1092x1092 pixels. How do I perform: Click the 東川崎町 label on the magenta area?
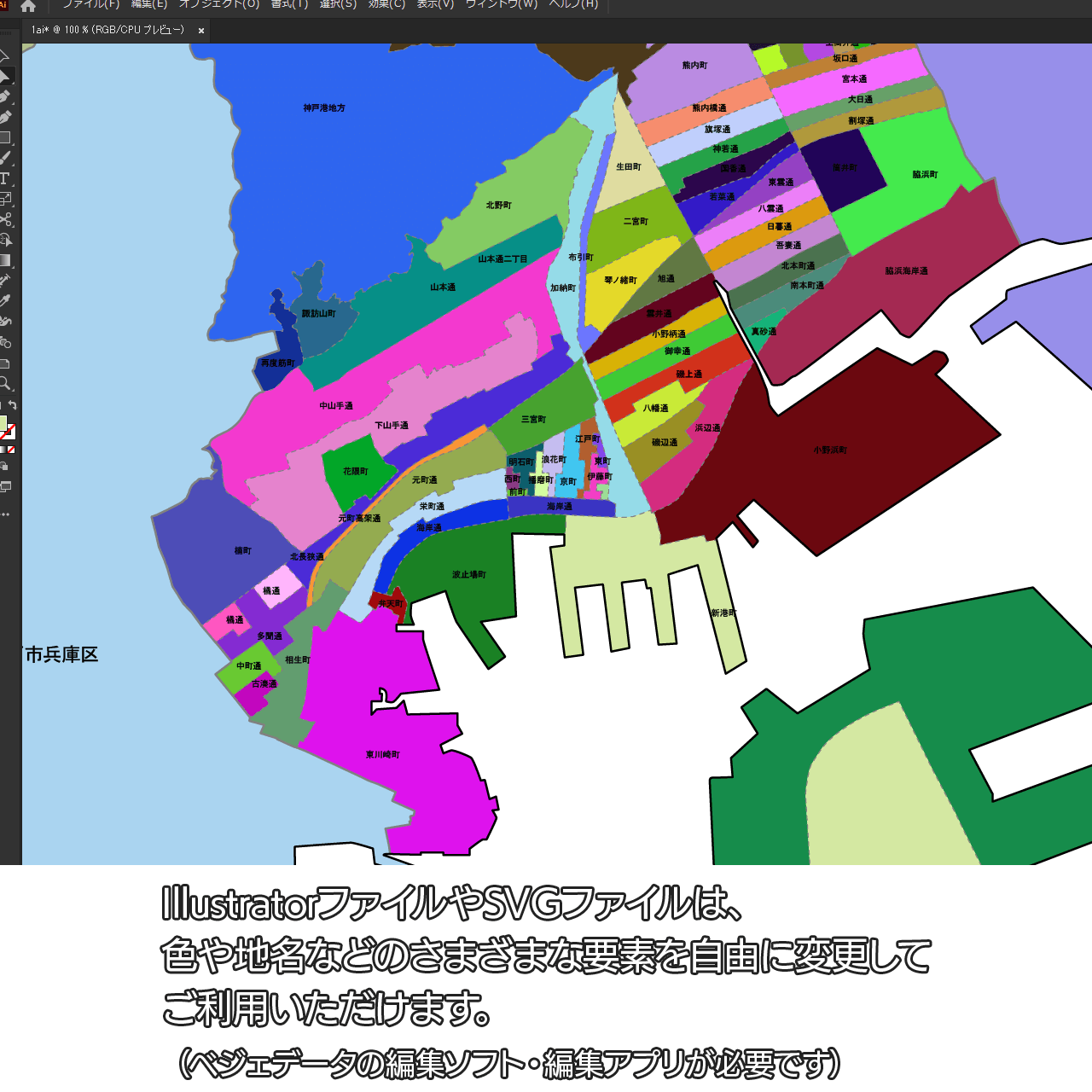coord(383,755)
